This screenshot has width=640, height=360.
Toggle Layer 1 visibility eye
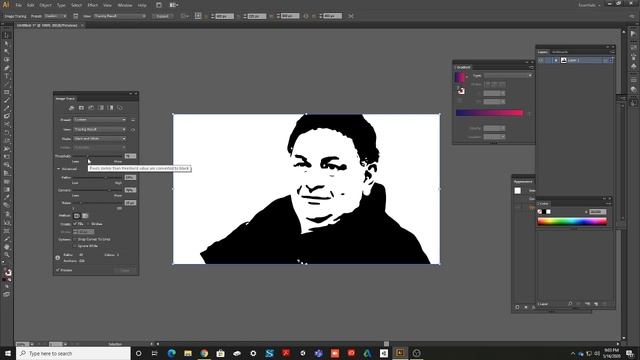[x=541, y=60]
